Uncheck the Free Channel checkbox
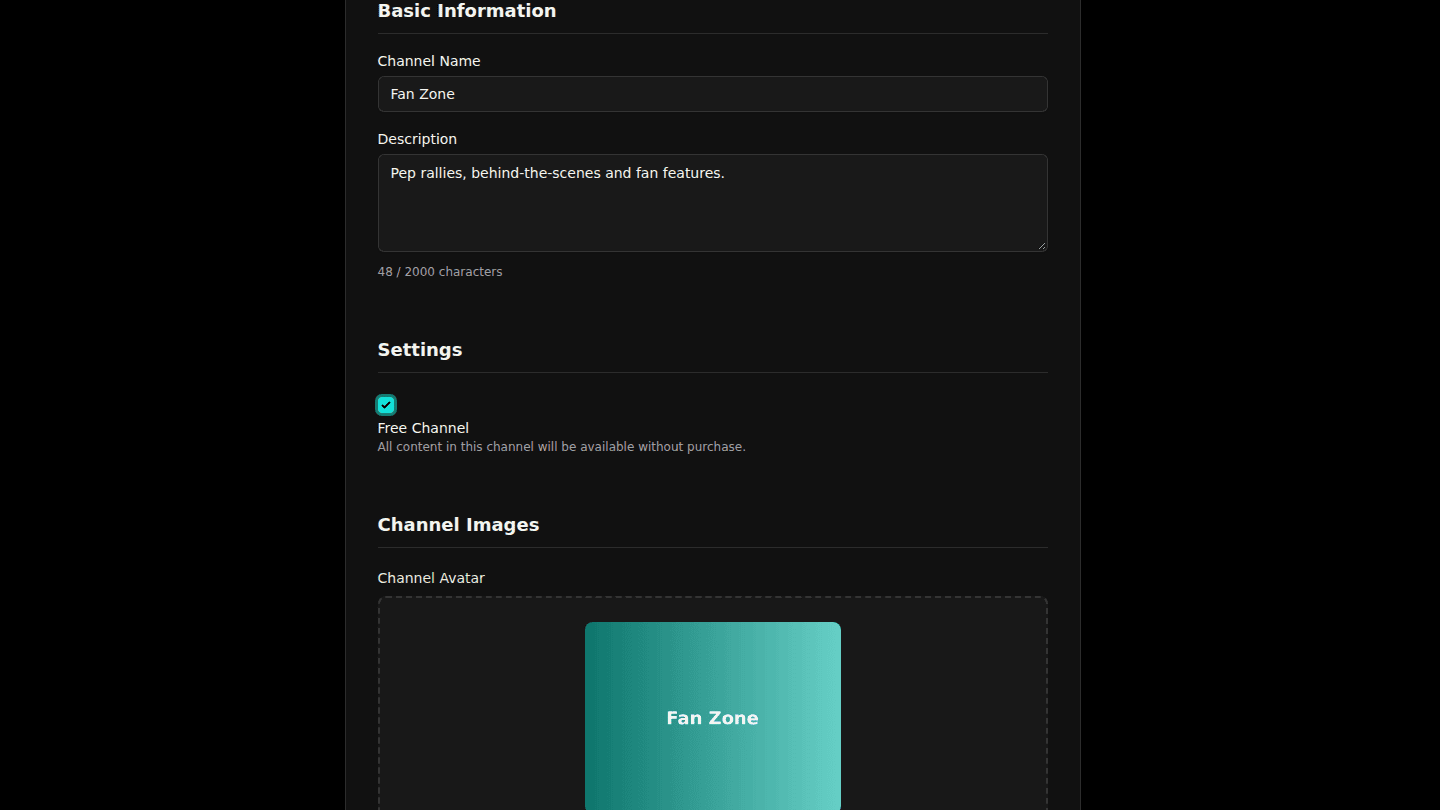Image resolution: width=1440 pixels, height=810 pixels. [x=386, y=405]
